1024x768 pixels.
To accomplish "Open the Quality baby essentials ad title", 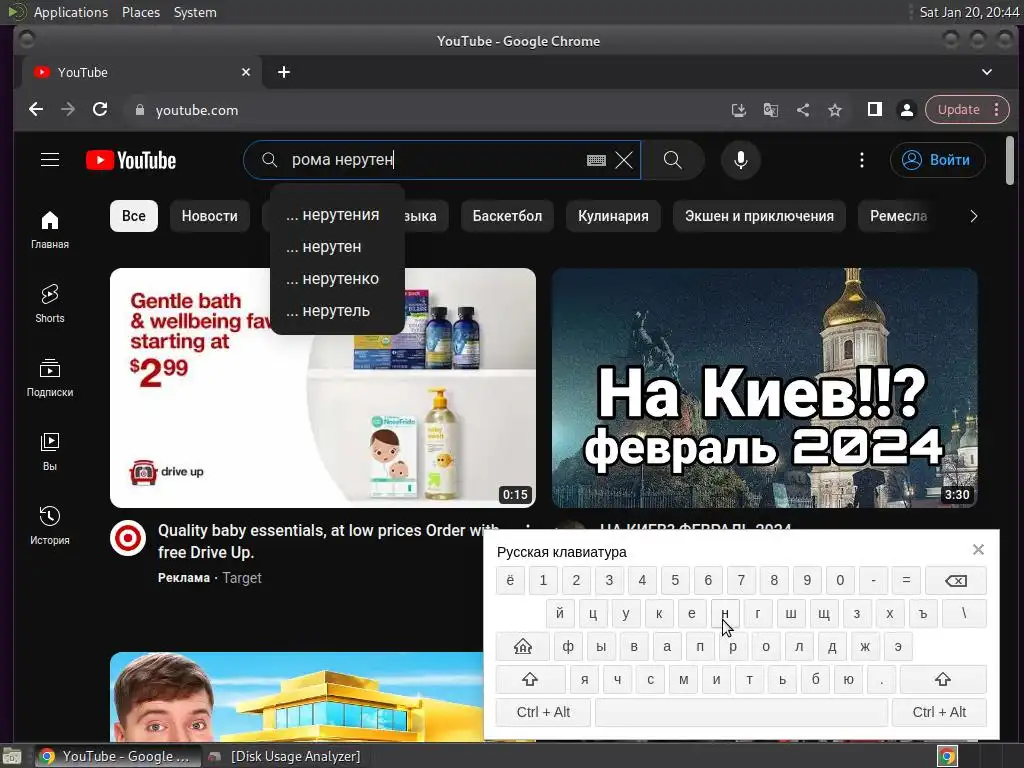I will point(328,541).
